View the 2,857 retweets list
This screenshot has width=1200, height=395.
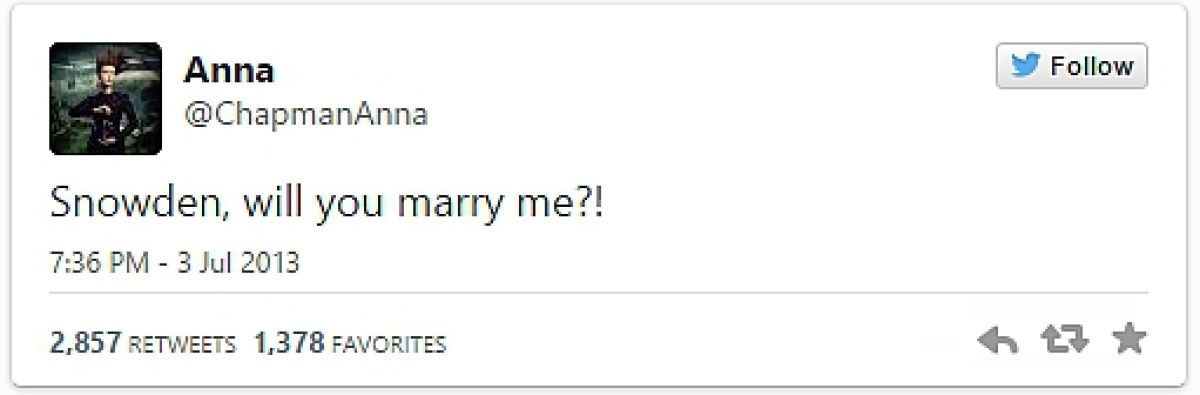[143, 344]
